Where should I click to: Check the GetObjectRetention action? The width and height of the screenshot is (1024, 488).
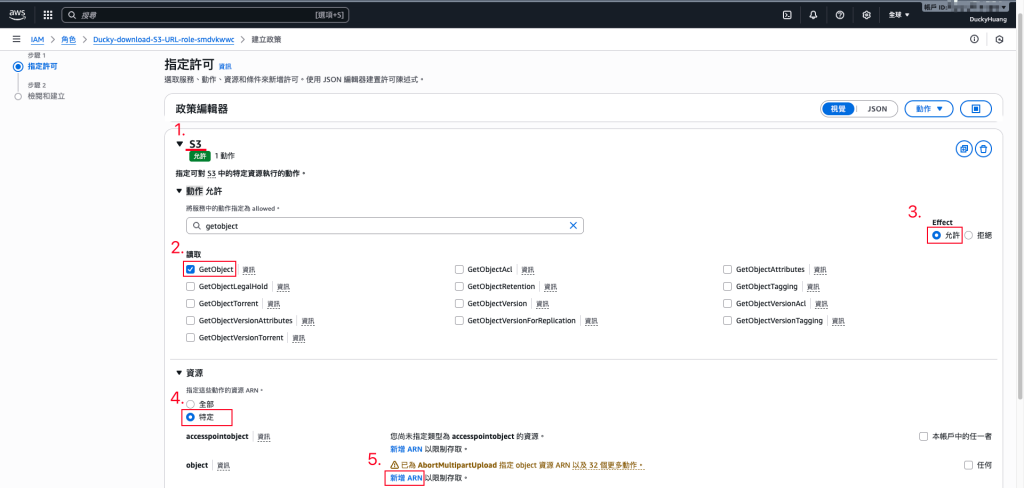click(459, 286)
